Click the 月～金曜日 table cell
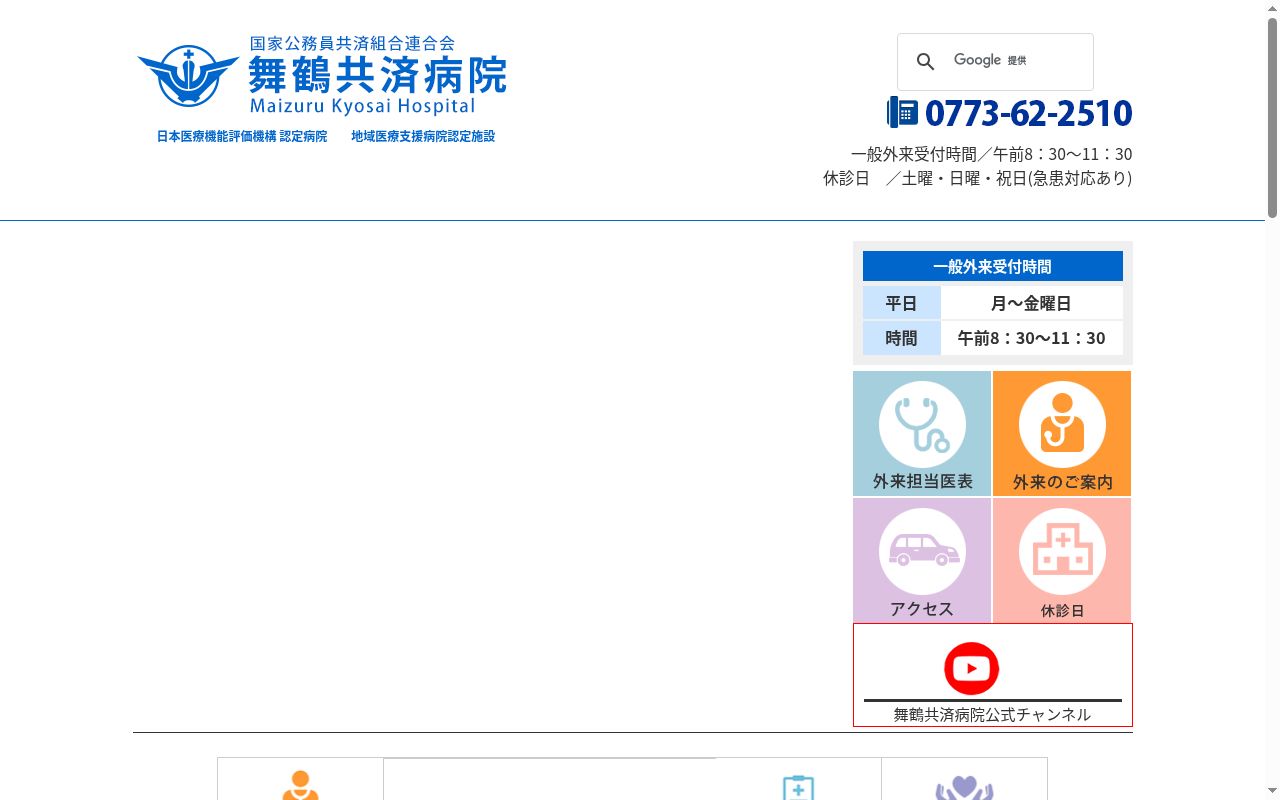The image size is (1280, 800). (x=1031, y=303)
